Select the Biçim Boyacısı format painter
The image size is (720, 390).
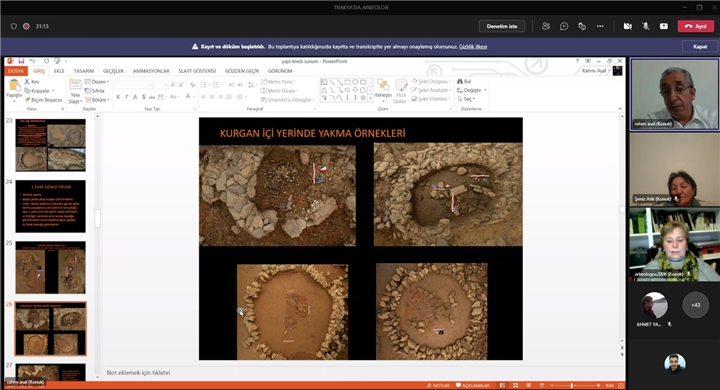(44, 100)
